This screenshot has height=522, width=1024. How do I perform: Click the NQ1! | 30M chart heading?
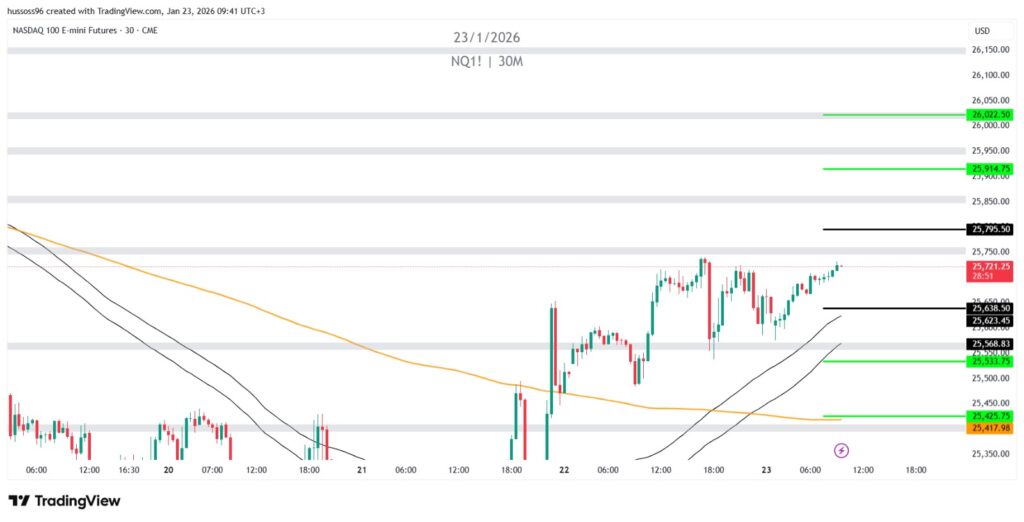click(486, 61)
